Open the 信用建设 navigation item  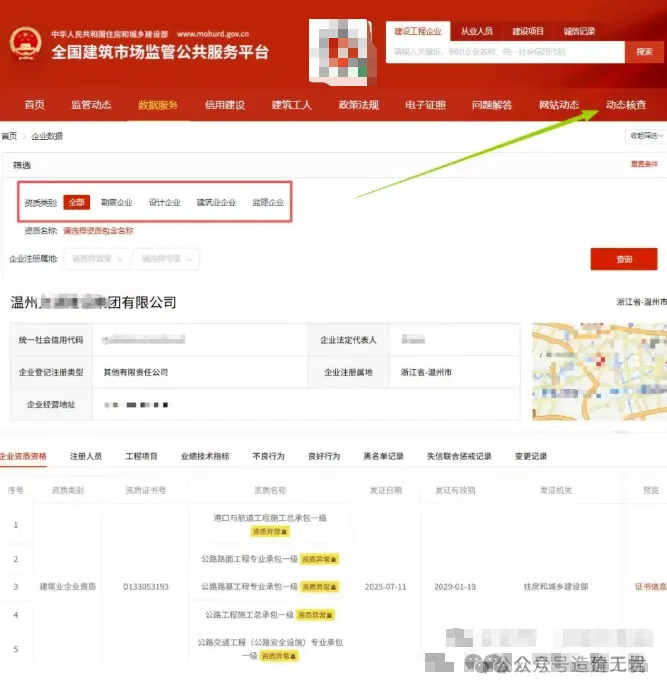[225, 105]
